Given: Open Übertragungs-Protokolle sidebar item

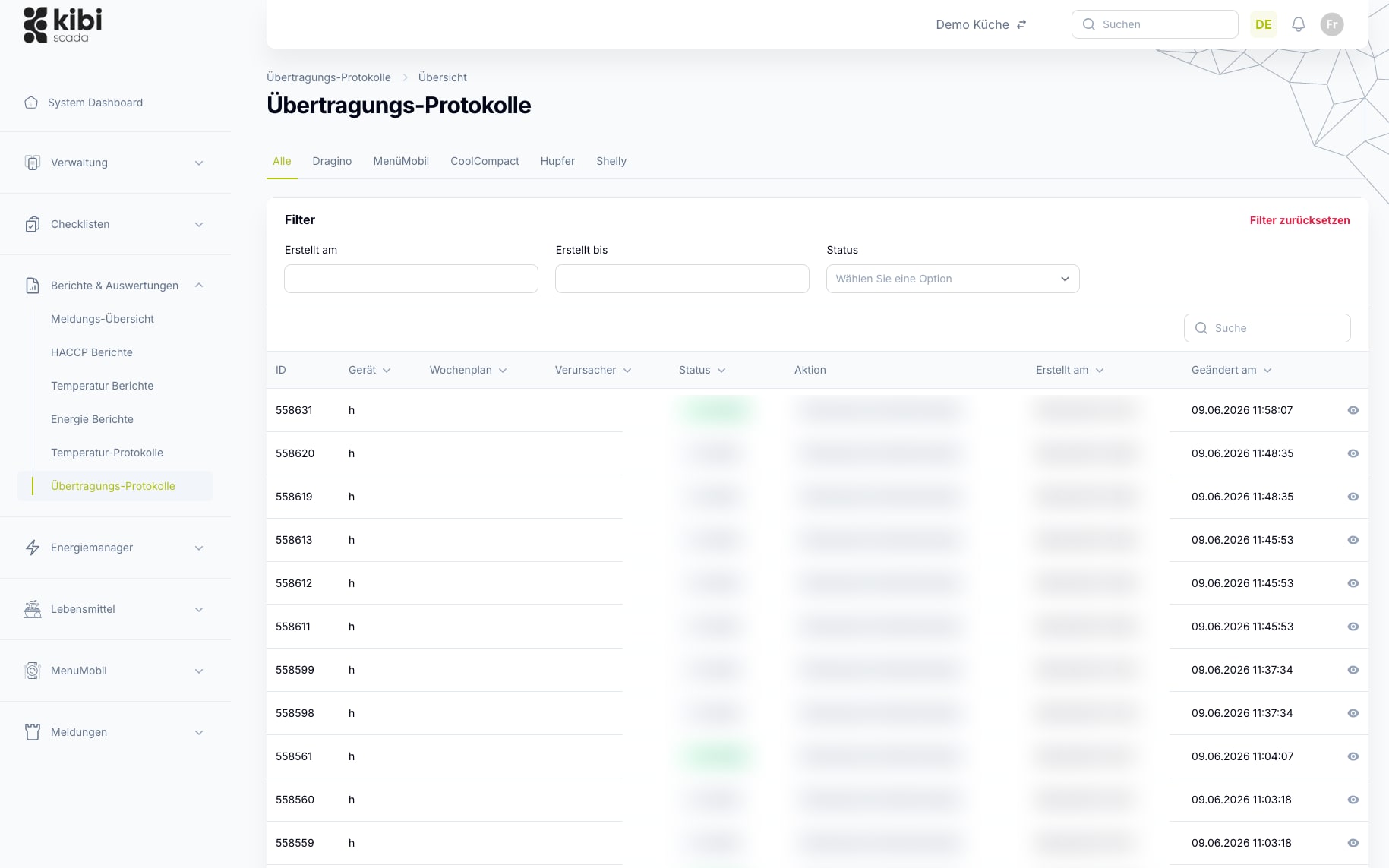Looking at the screenshot, I should (115, 486).
